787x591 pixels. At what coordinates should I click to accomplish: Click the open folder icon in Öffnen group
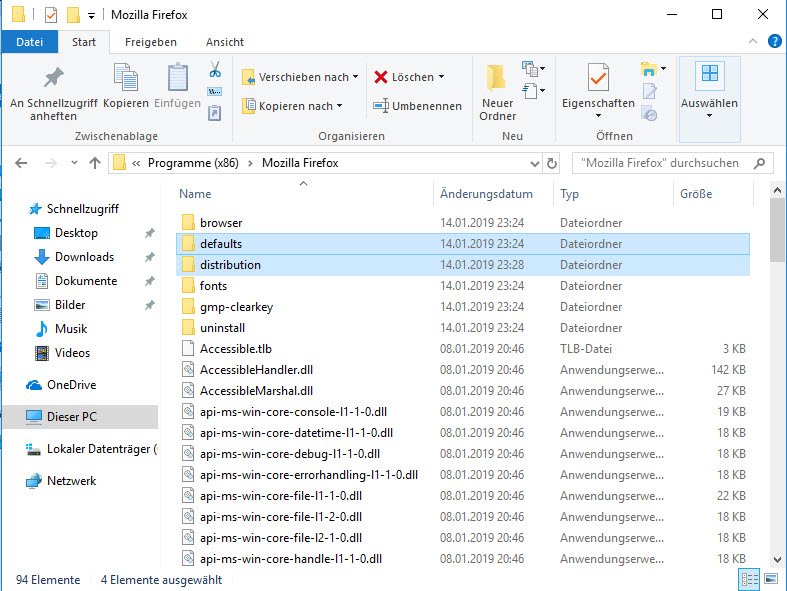[x=649, y=69]
